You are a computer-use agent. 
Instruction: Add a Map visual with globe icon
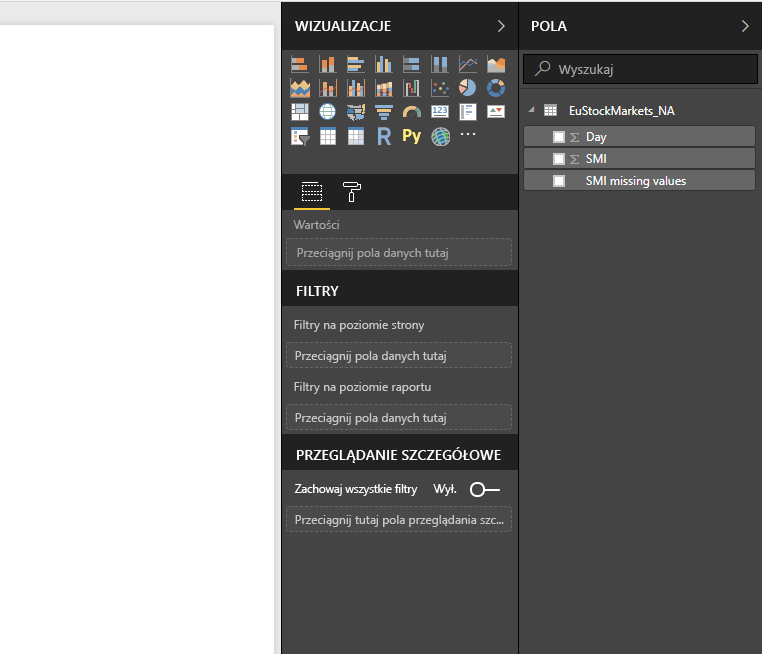[328, 112]
